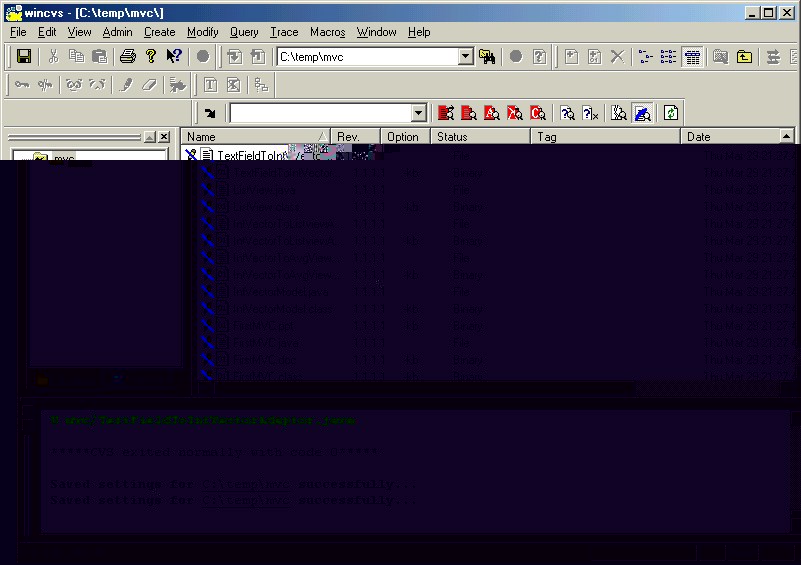Image resolution: width=801 pixels, height=565 pixels.
Task: Click the Print icon in toolbar
Action: coord(128,57)
